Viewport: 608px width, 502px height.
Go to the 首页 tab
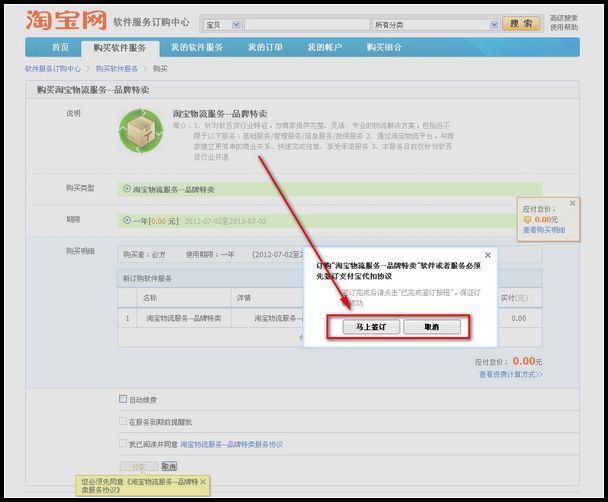coord(60,47)
